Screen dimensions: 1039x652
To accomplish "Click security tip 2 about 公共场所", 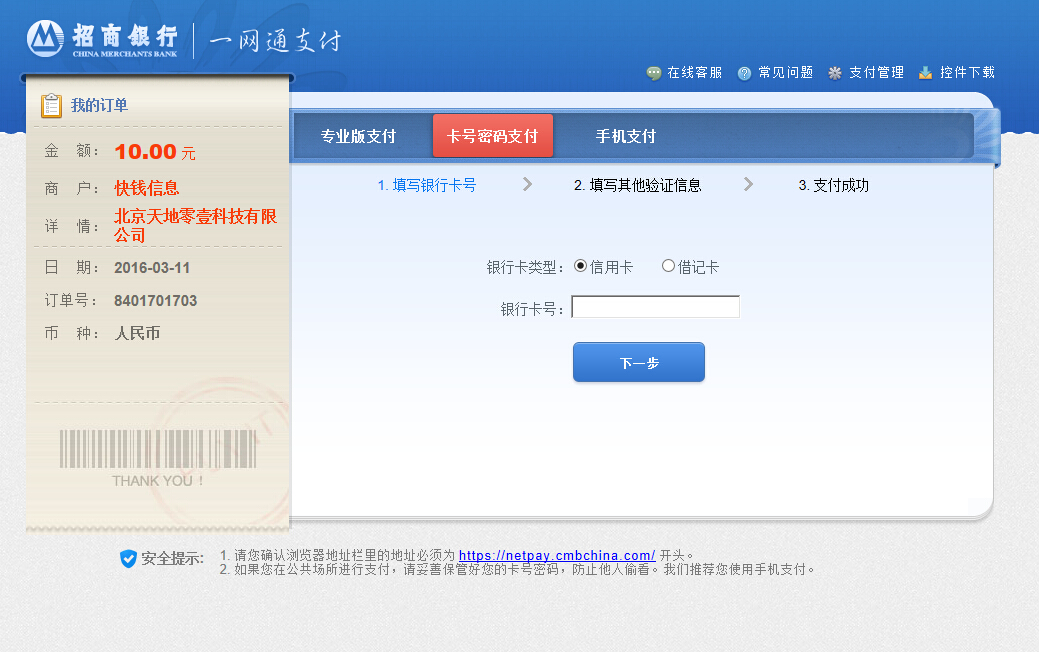I will click(x=517, y=569).
